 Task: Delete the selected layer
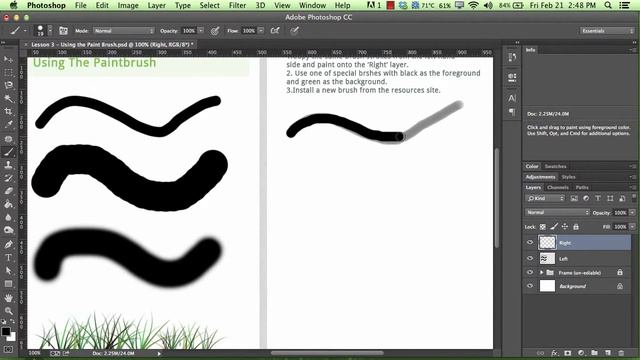pyautogui.click(x=621, y=353)
